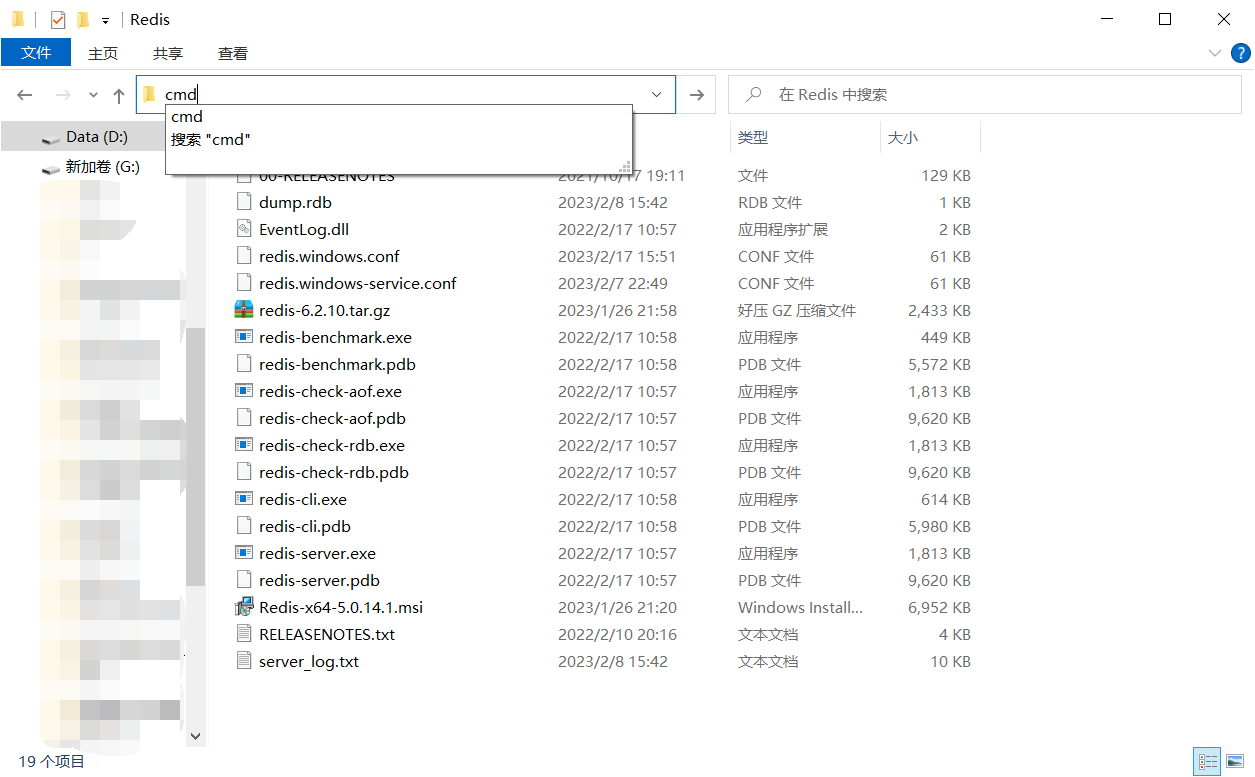Click the 6,952 KB size cell

939,607
